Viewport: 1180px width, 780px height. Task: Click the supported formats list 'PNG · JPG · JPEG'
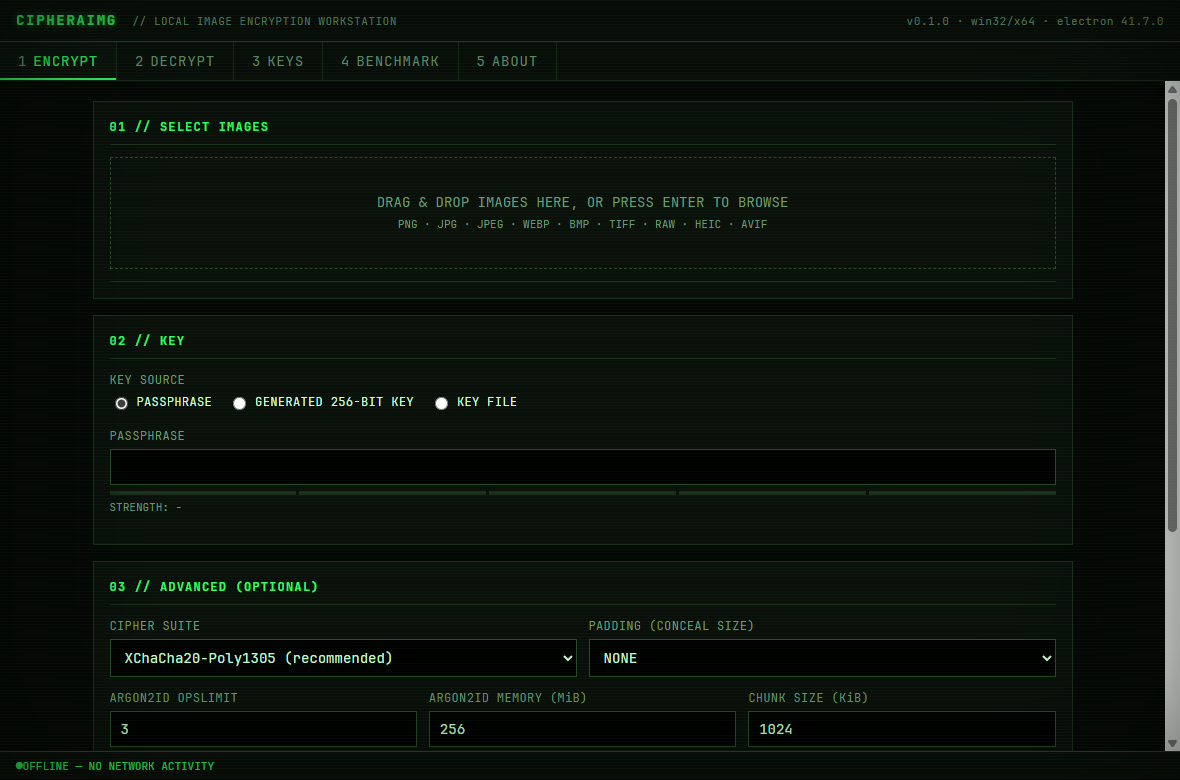[451, 224]
